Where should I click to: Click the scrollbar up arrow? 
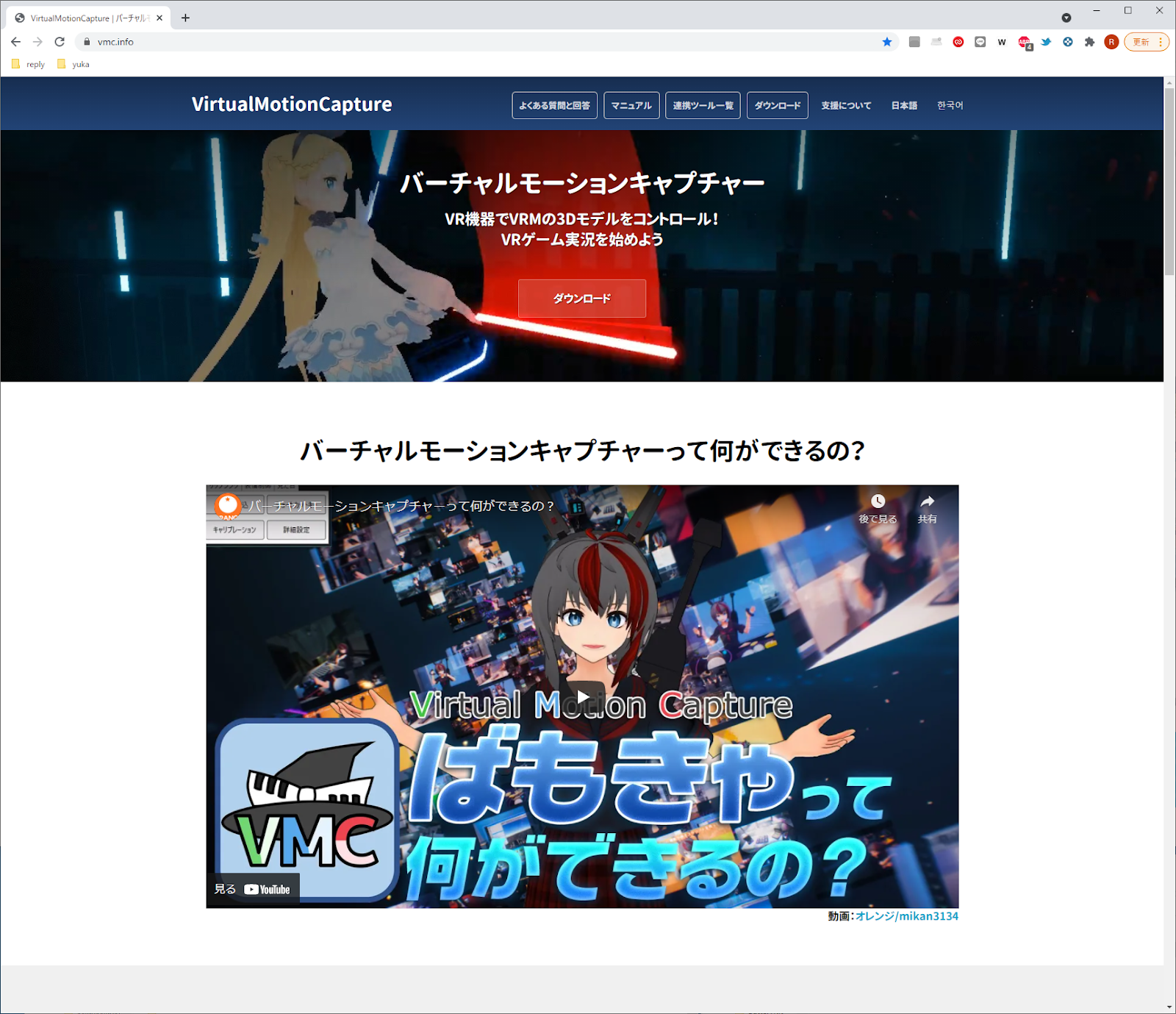coord(1169,82)
